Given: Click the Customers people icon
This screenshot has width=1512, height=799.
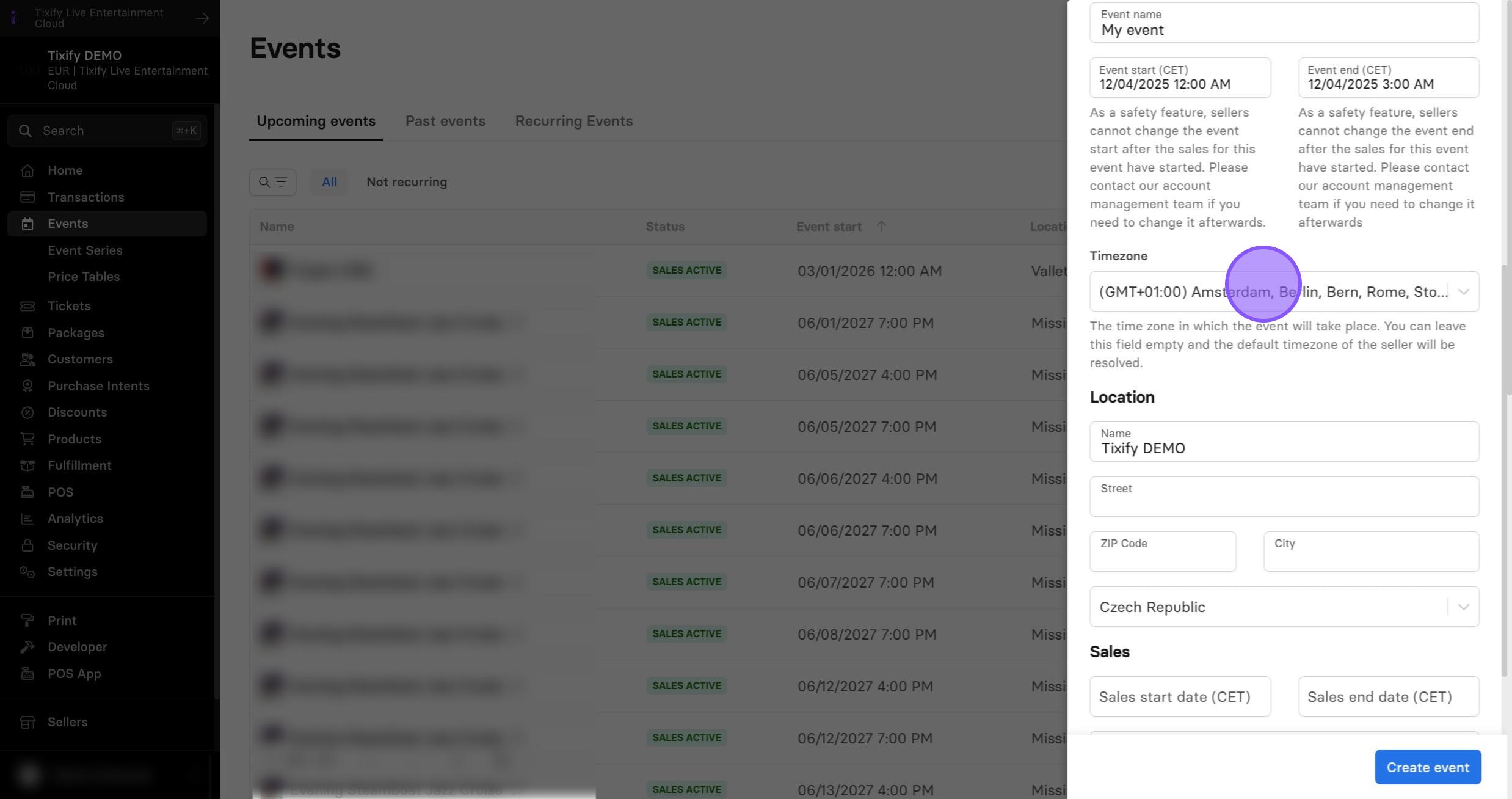Looking at the screenshot, I should coord(27,359).
